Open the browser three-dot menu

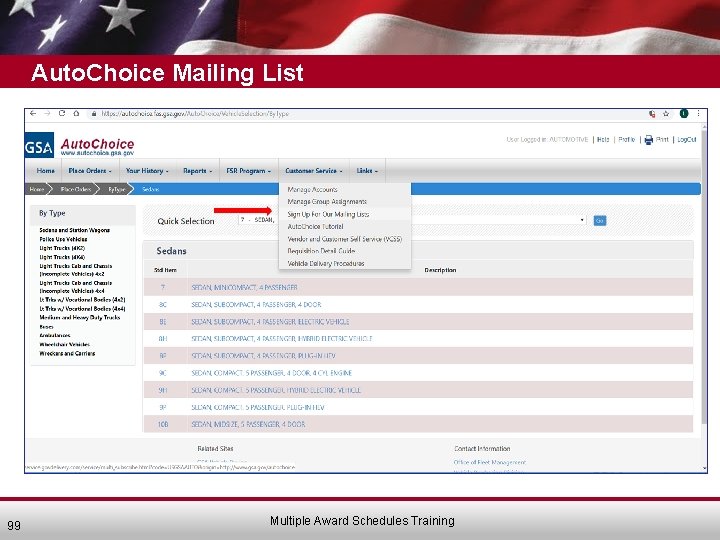[x=698, y=113]
